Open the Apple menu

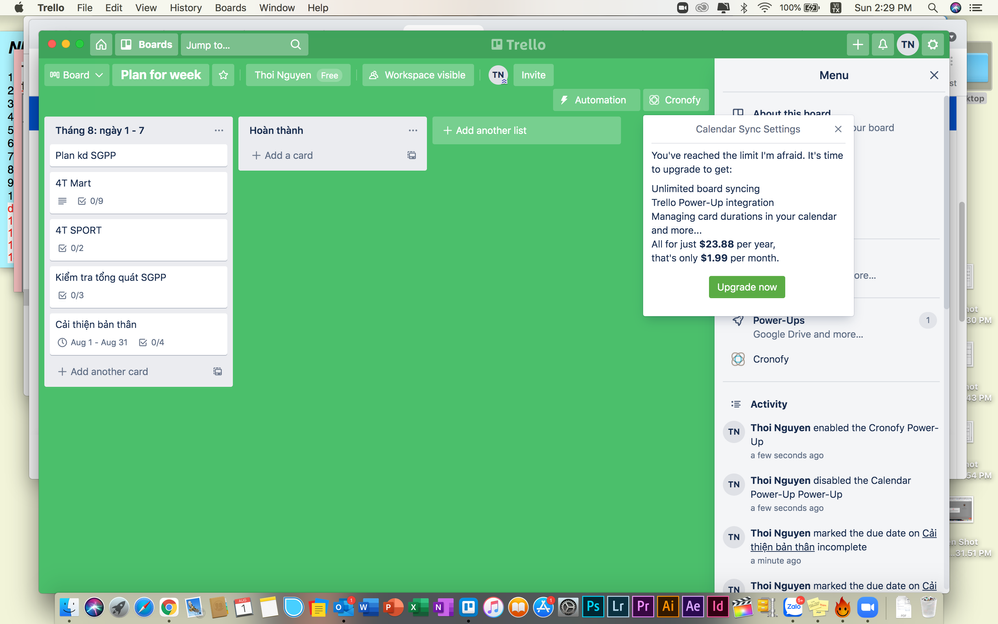19,8
